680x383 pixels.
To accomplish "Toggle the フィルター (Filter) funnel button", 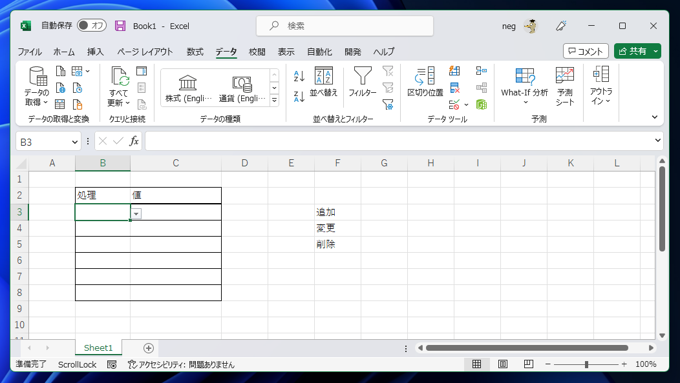I will [x=362, y=82].
